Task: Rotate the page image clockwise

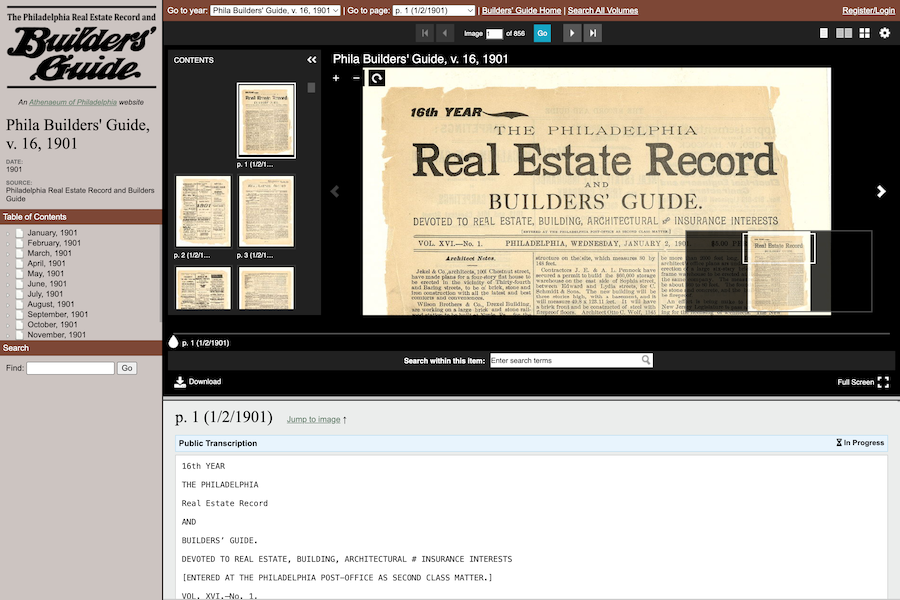Action: 376,78
